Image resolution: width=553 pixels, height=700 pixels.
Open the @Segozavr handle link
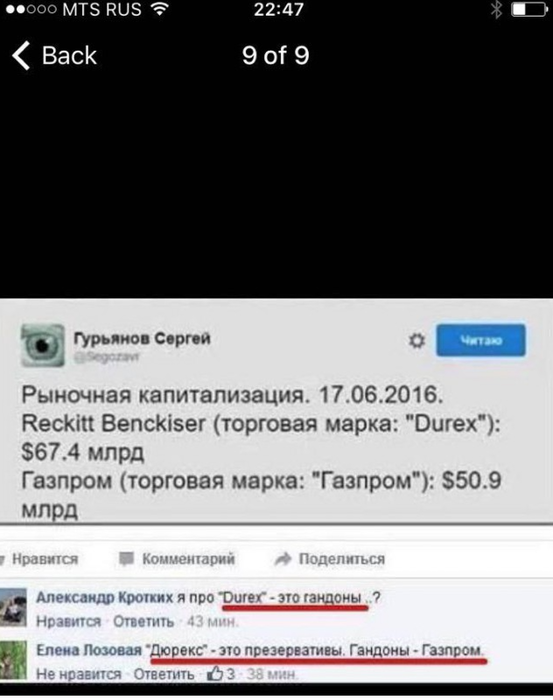coord(107,357)
